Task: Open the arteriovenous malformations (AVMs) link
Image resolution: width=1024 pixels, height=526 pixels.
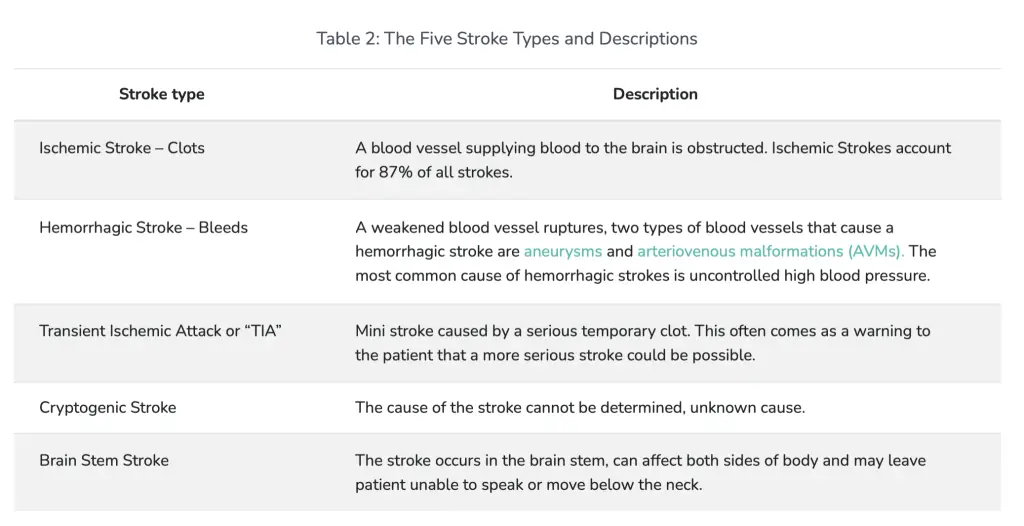Action: pos(770,251)
